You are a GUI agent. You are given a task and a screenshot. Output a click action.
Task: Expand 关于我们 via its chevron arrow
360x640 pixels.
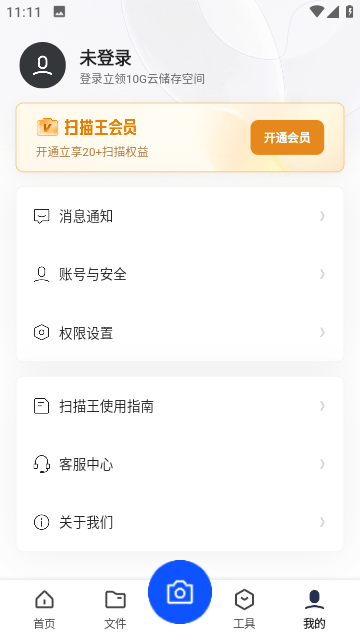pos(322,522)
